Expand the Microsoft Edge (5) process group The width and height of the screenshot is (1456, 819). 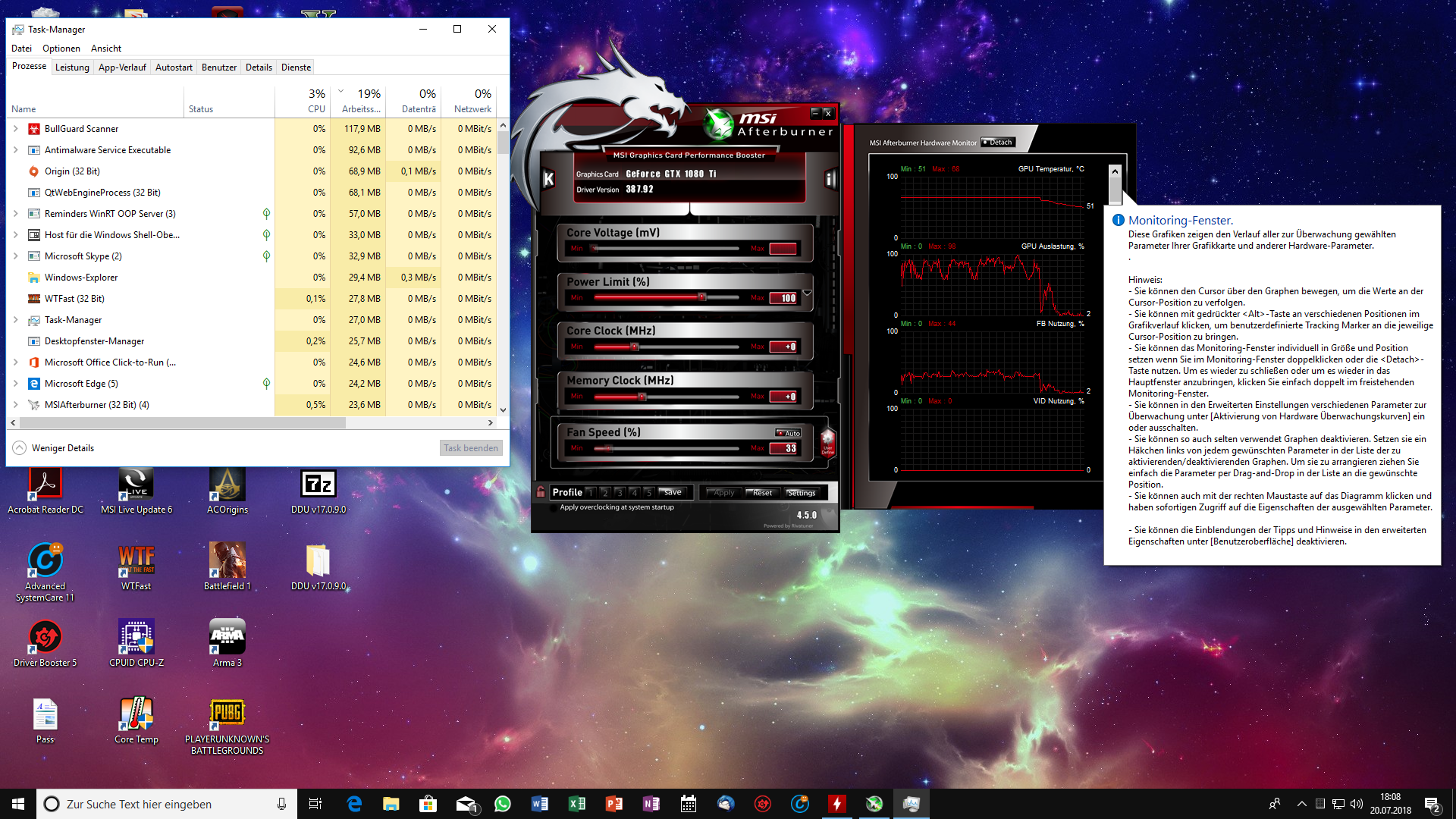pyautogui.click(x=15, y=384)
